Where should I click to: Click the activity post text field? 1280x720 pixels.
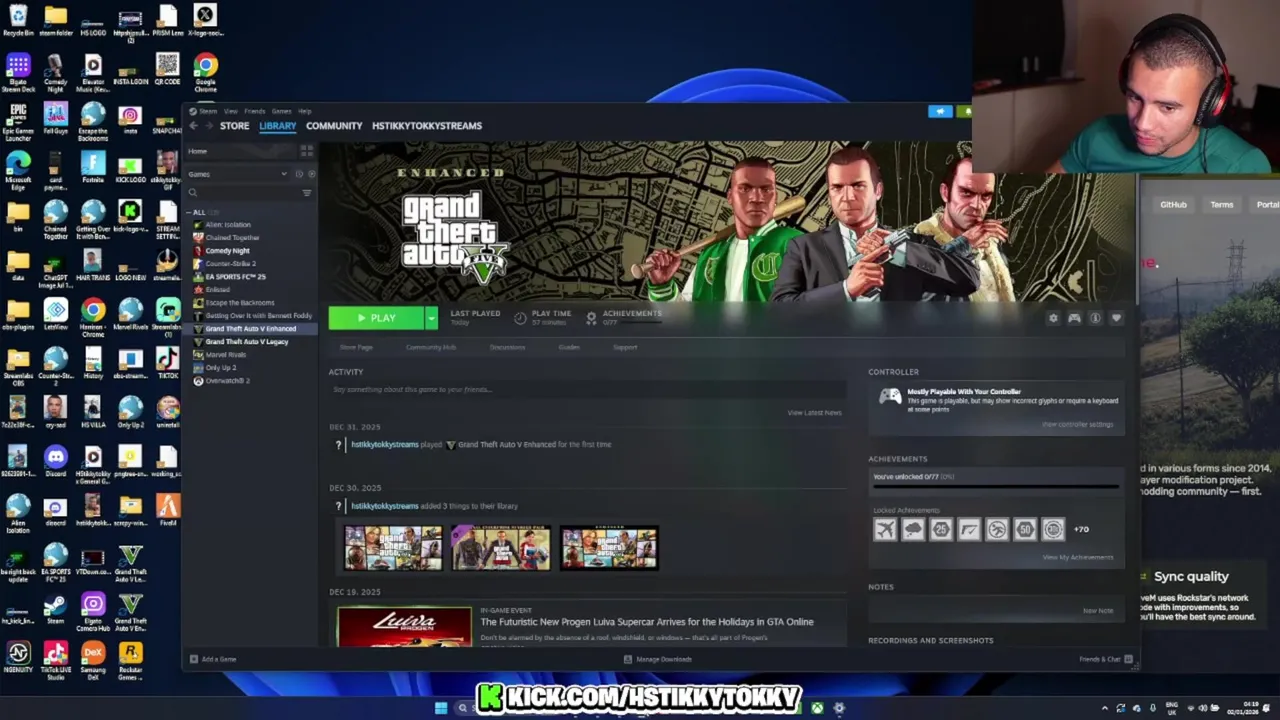(x=587, y=389)
